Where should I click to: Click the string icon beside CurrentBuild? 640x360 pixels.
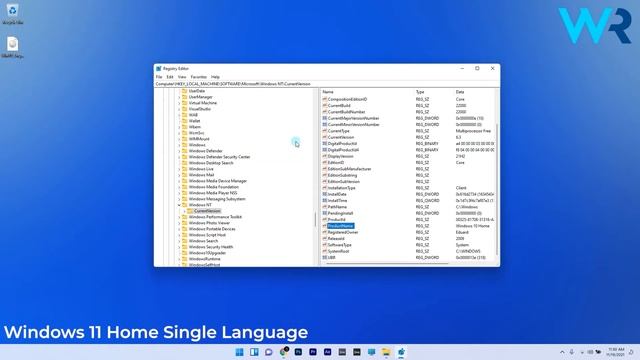pos(324,105)
